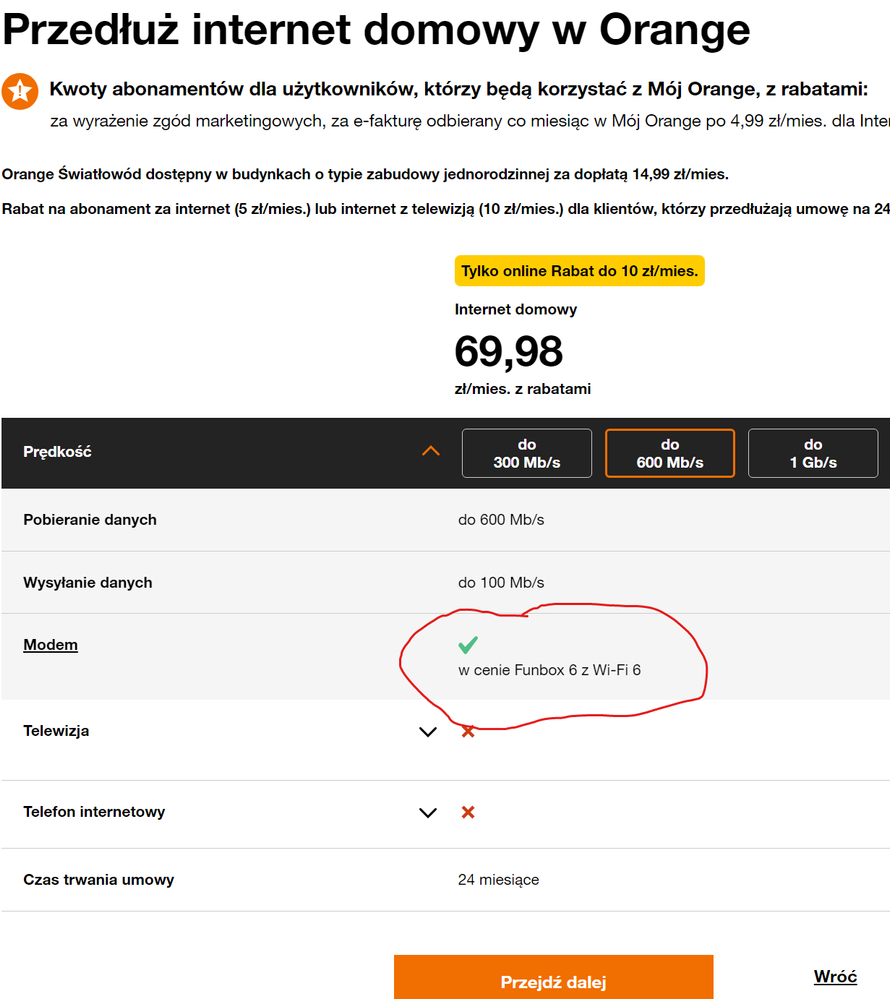Click the Funbox 6 z Wi-Fi 6 text

coord(549,670)
